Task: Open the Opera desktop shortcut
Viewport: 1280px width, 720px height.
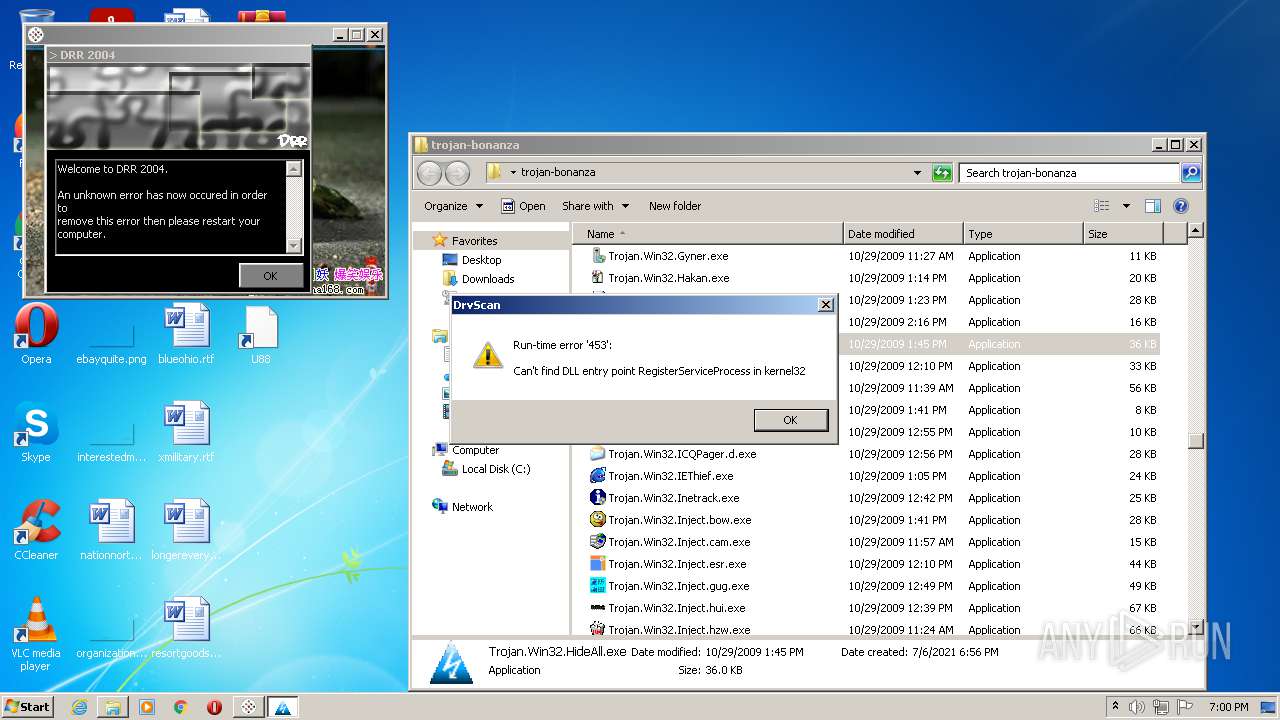Action: pyautogui.click(x=36, y=333)
